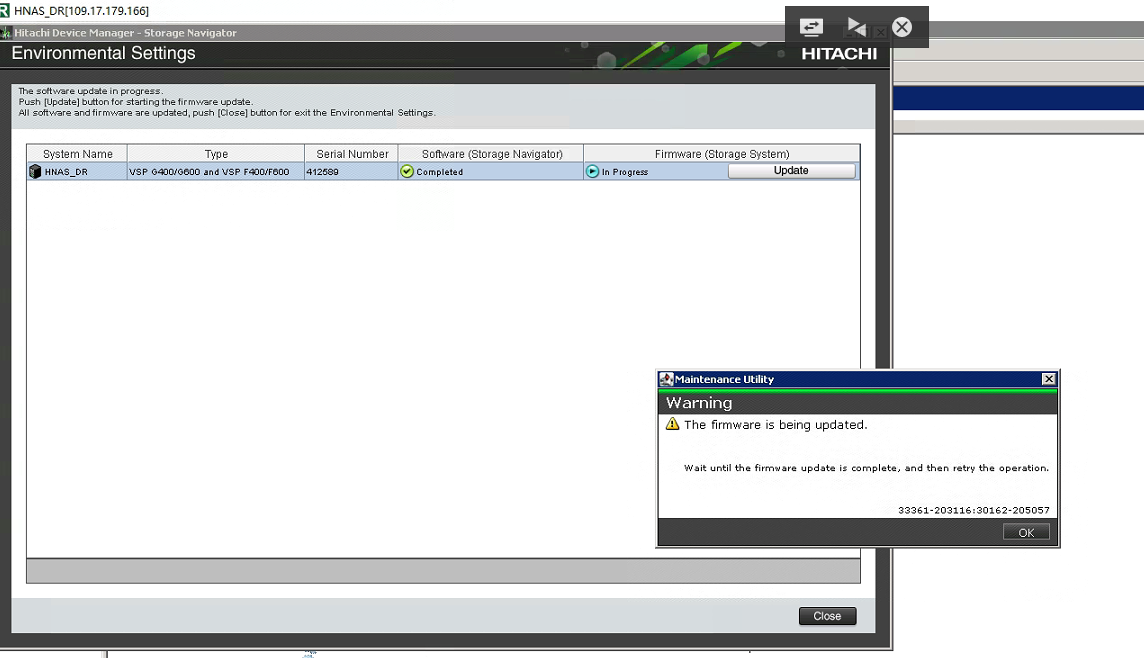This screenshot has width=1144, height=658.
Task: Click the Storage Navigator title bar icon
Action: click(x=6, y=33)
